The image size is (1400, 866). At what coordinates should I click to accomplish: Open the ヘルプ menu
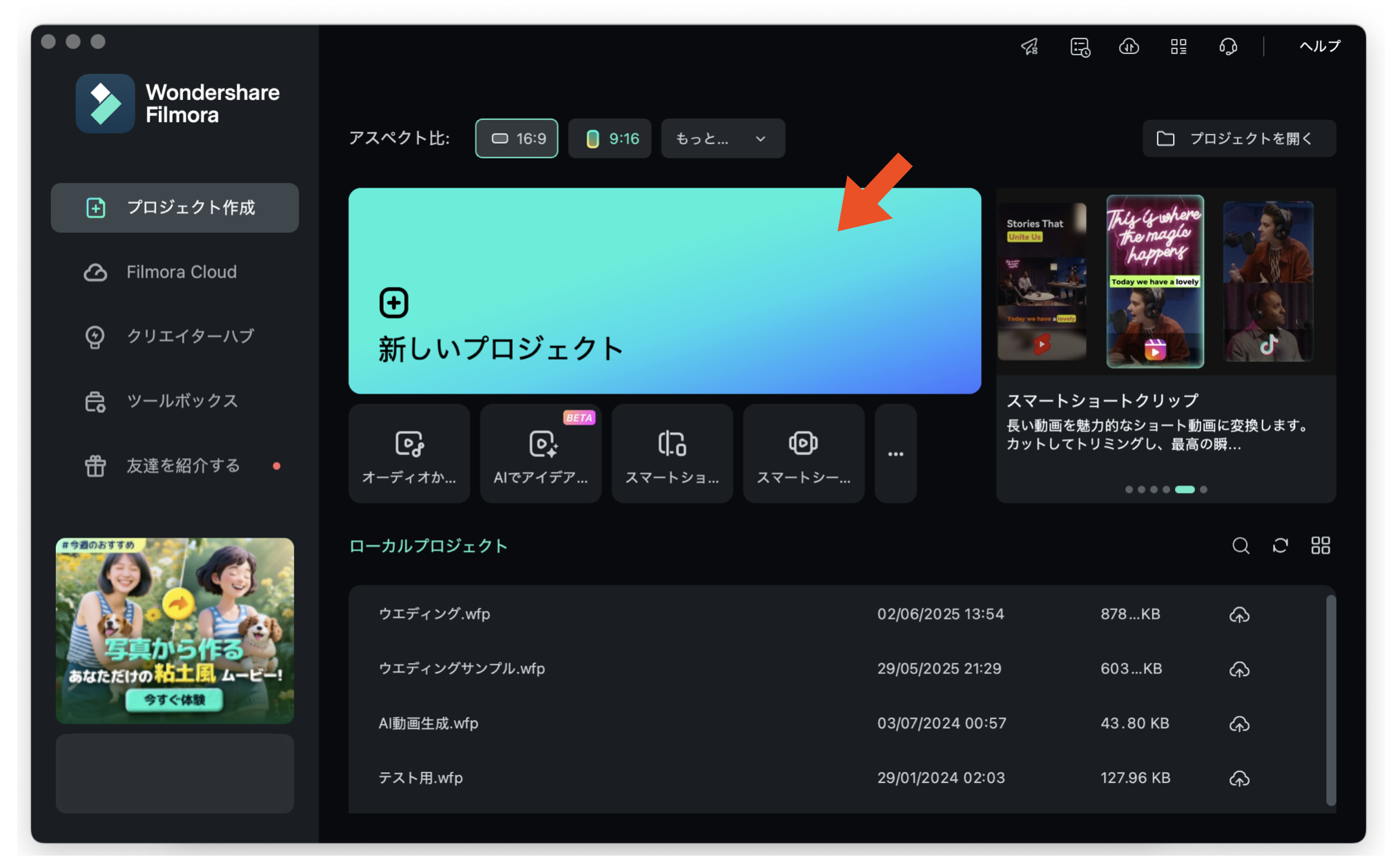pyautogui.click(x=1319, y=46)
